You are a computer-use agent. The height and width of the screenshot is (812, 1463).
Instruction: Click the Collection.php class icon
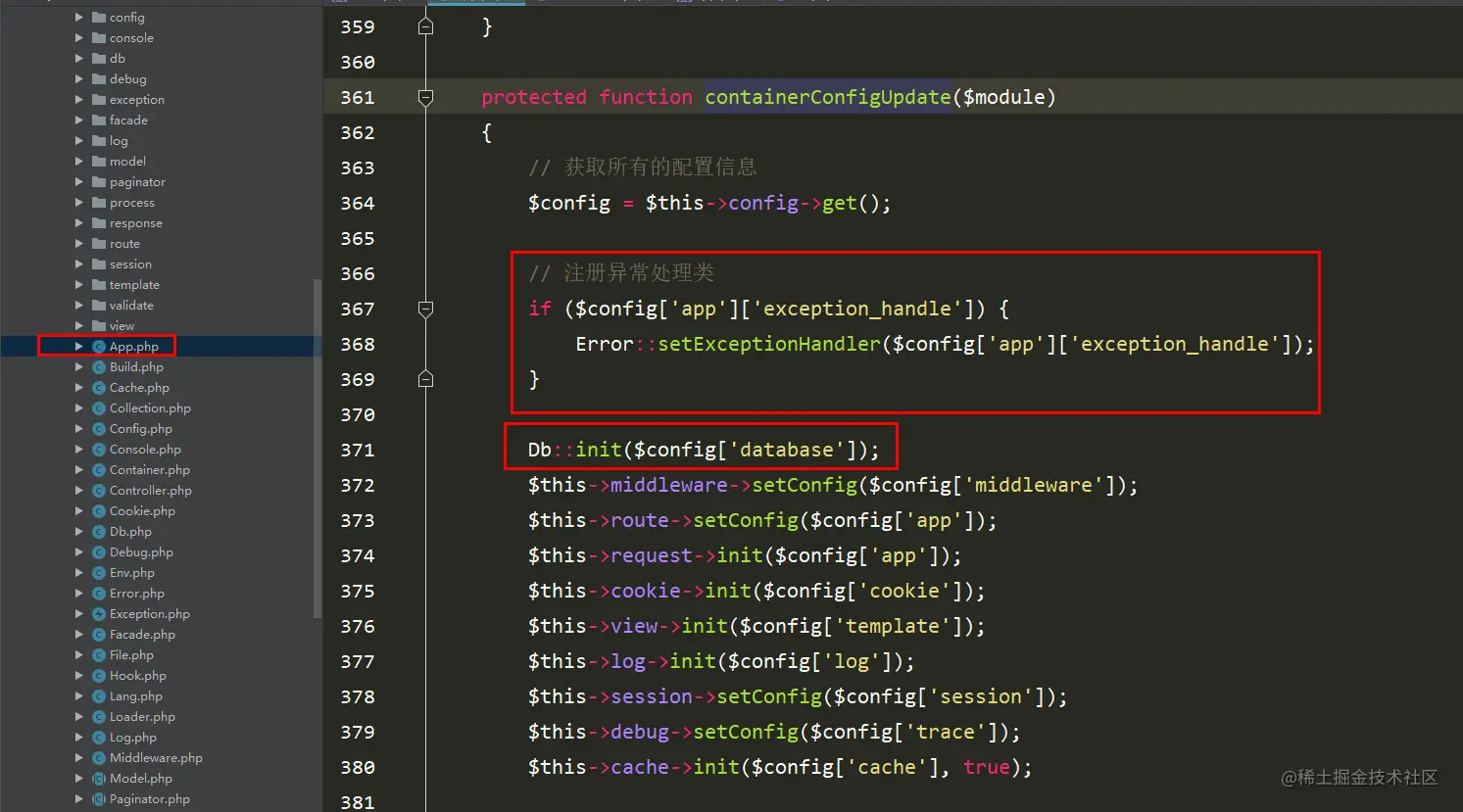(99, 408)
